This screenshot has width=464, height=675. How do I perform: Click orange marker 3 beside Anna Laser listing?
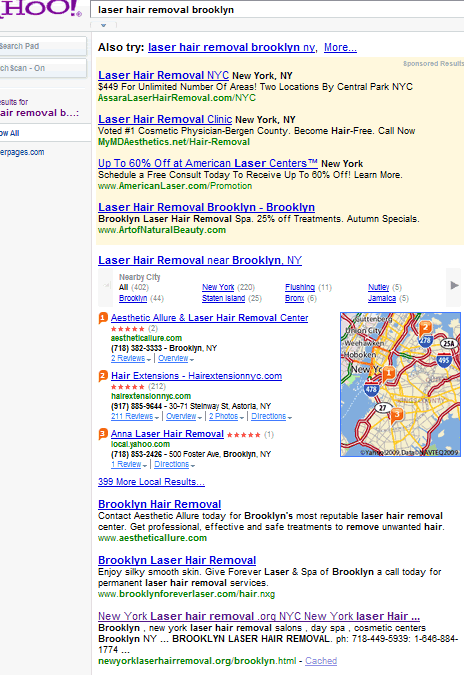click(x=103, y=434)
